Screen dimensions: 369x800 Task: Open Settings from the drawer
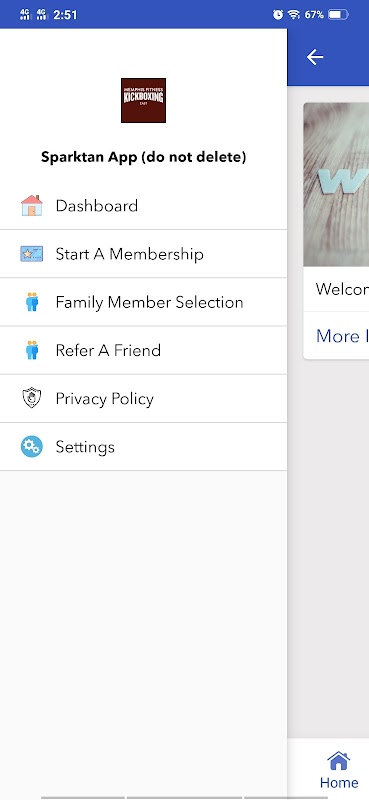coord(143,446)
